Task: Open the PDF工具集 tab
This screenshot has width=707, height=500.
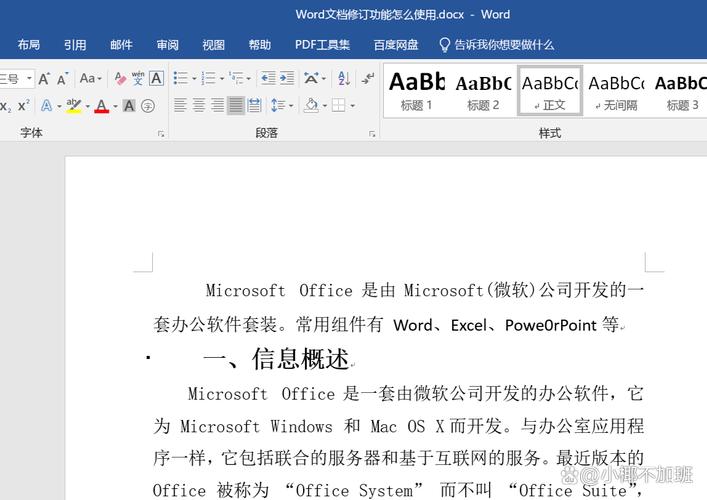Action: click(x=322, y=45)
